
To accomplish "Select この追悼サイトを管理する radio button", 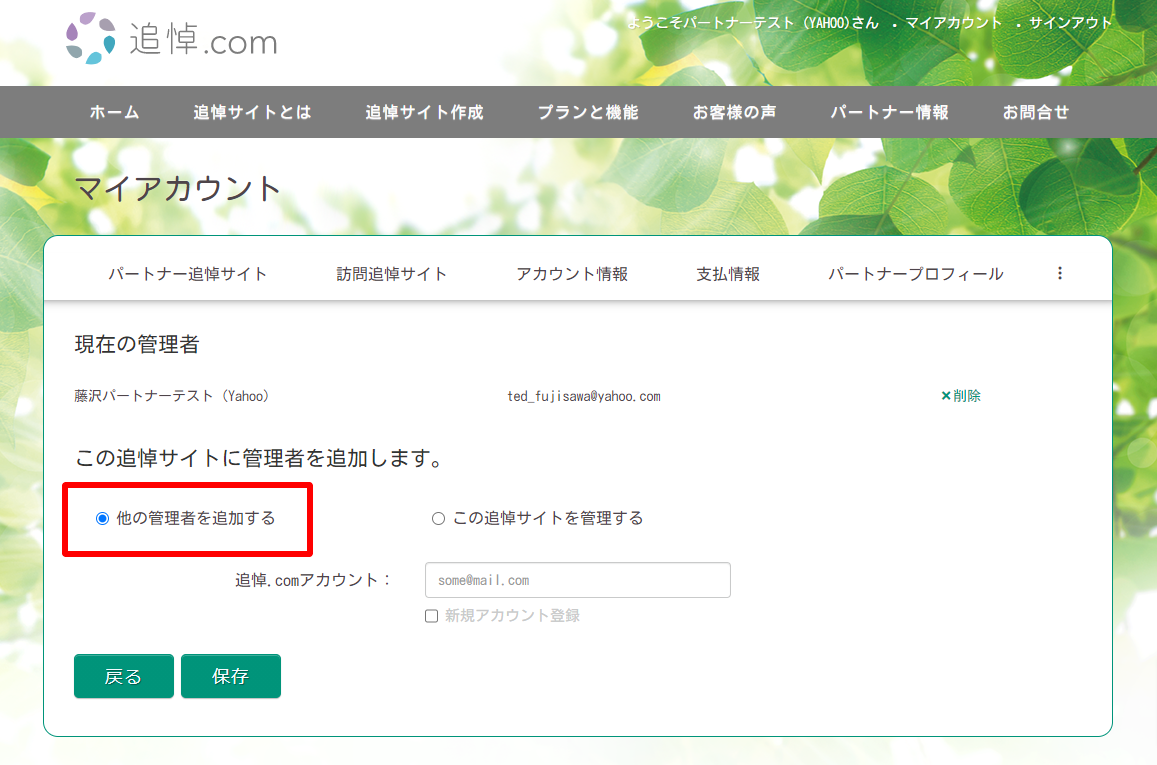I will [x=438, y=518].
